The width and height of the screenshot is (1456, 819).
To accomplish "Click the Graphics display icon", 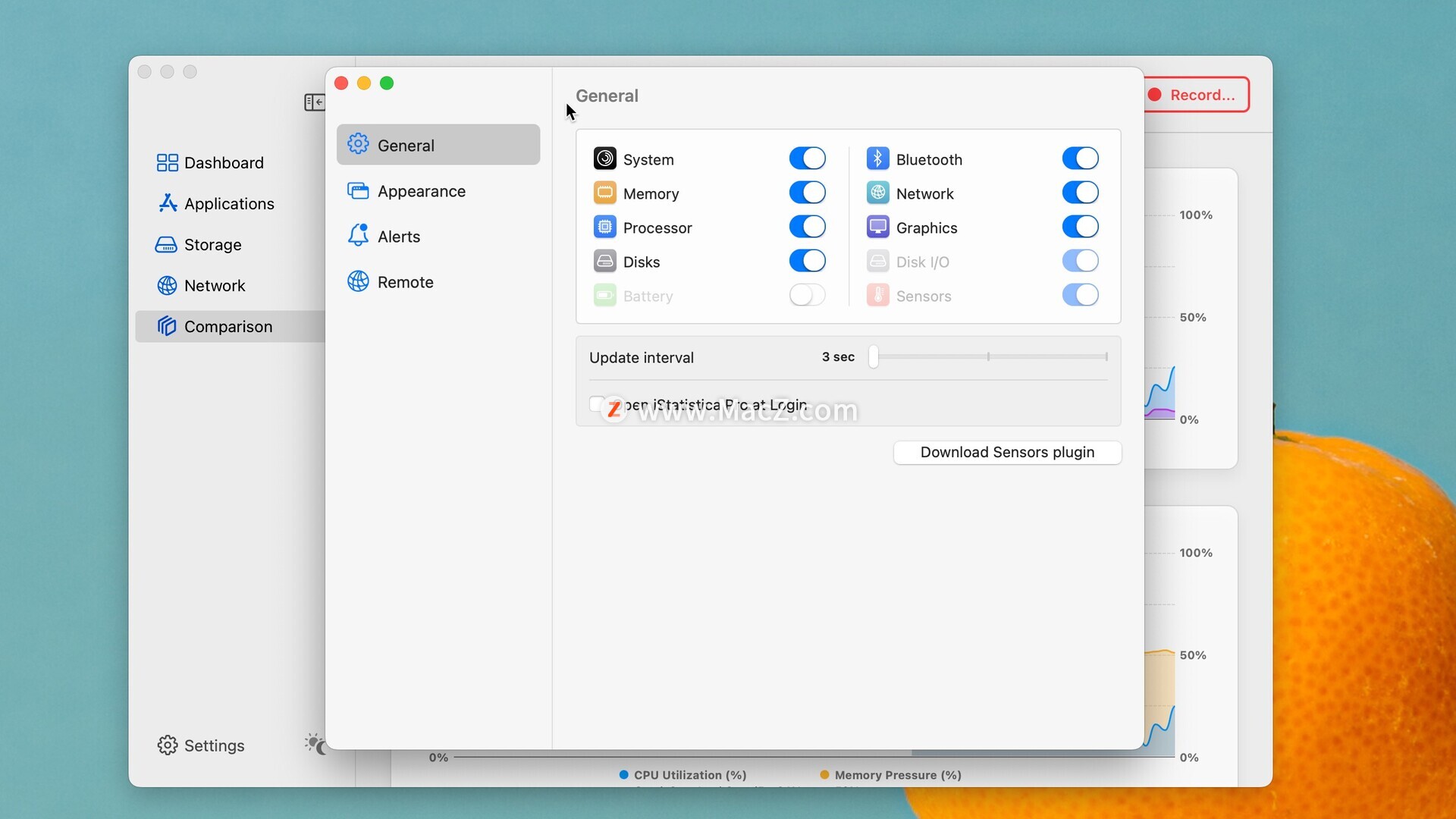I will coord(877,227).
